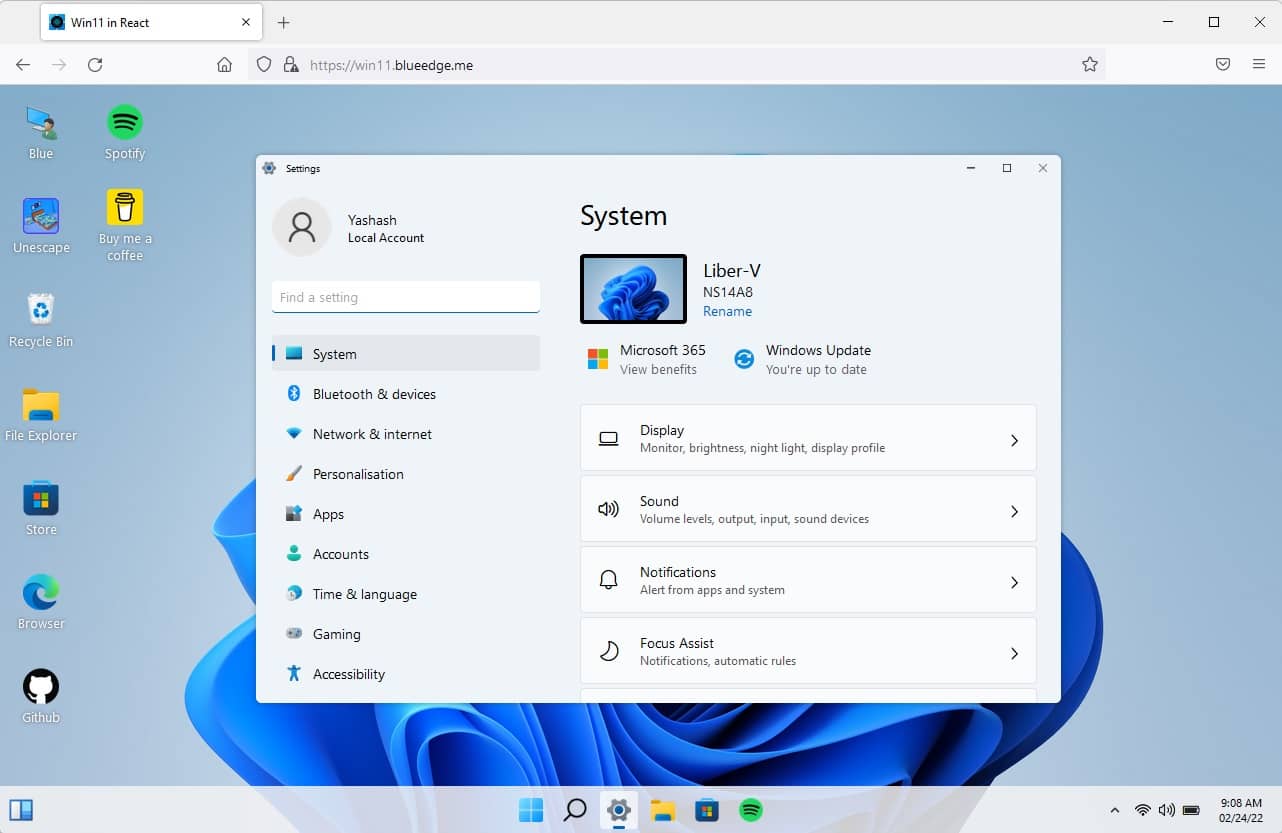The image size is (1282, 833).
Task: Open the Start menu from the taskbar
Action: (531, 809)
